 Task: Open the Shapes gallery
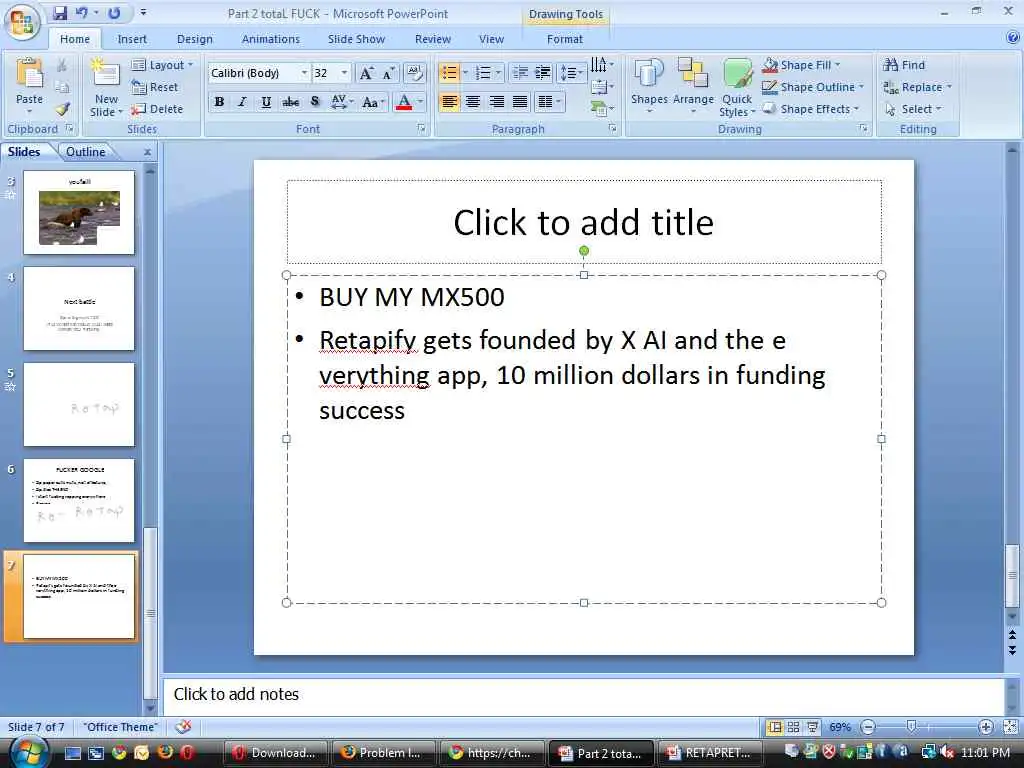(649, 88)
